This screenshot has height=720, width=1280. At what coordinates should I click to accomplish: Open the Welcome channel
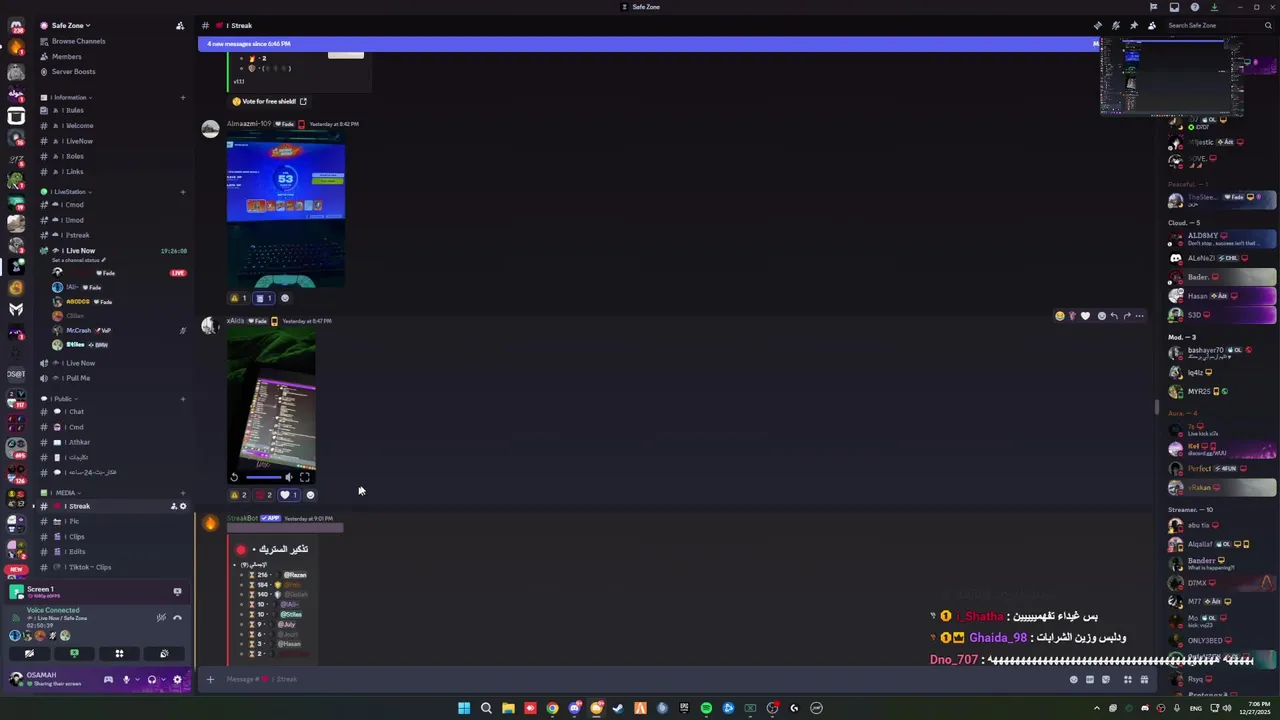pyautogui.click(x=78, y=126)
